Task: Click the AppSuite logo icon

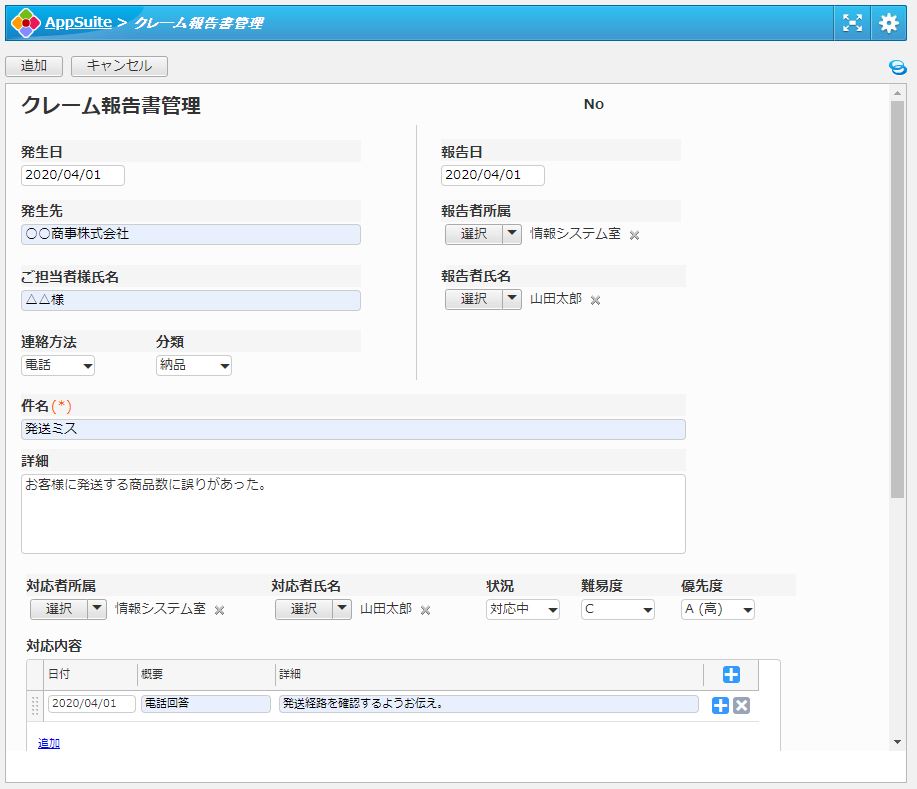Action: pyautogui.click(x=25, y=22)
